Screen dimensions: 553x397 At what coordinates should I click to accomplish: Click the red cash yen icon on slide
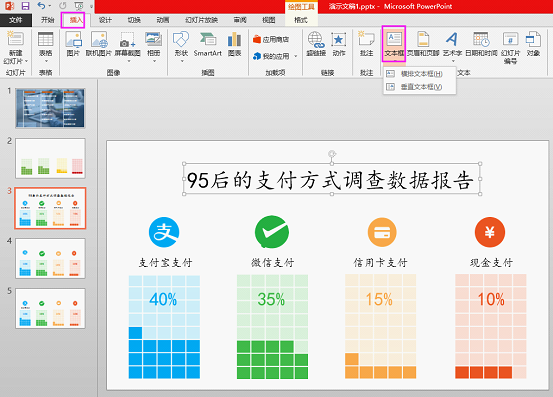click(490, 232)
